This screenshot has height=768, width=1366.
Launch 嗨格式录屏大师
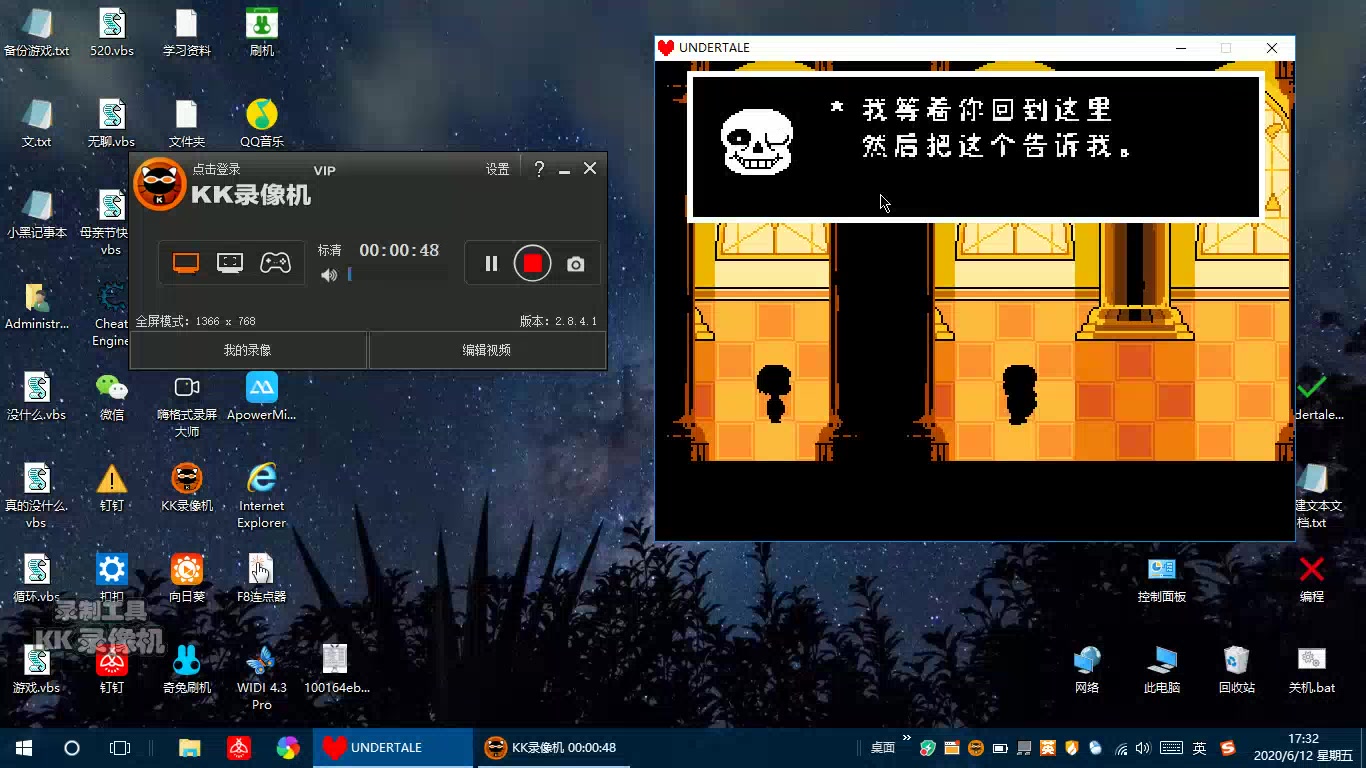(187, 405)
